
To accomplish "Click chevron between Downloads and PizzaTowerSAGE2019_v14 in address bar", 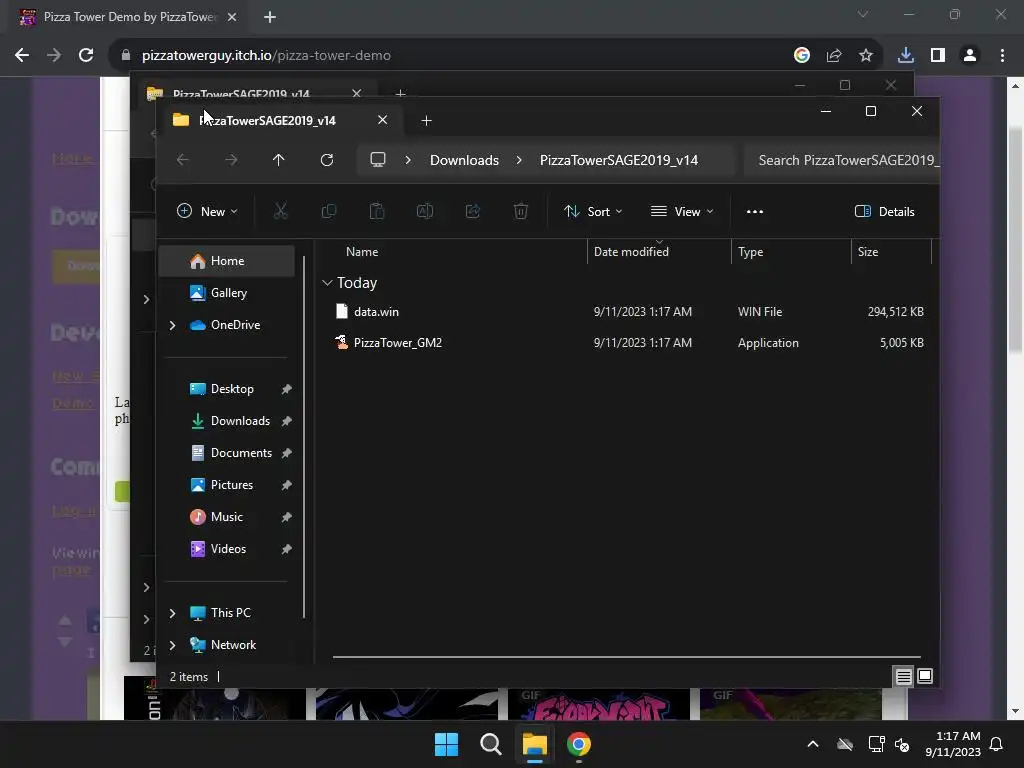I will (519, 161).
